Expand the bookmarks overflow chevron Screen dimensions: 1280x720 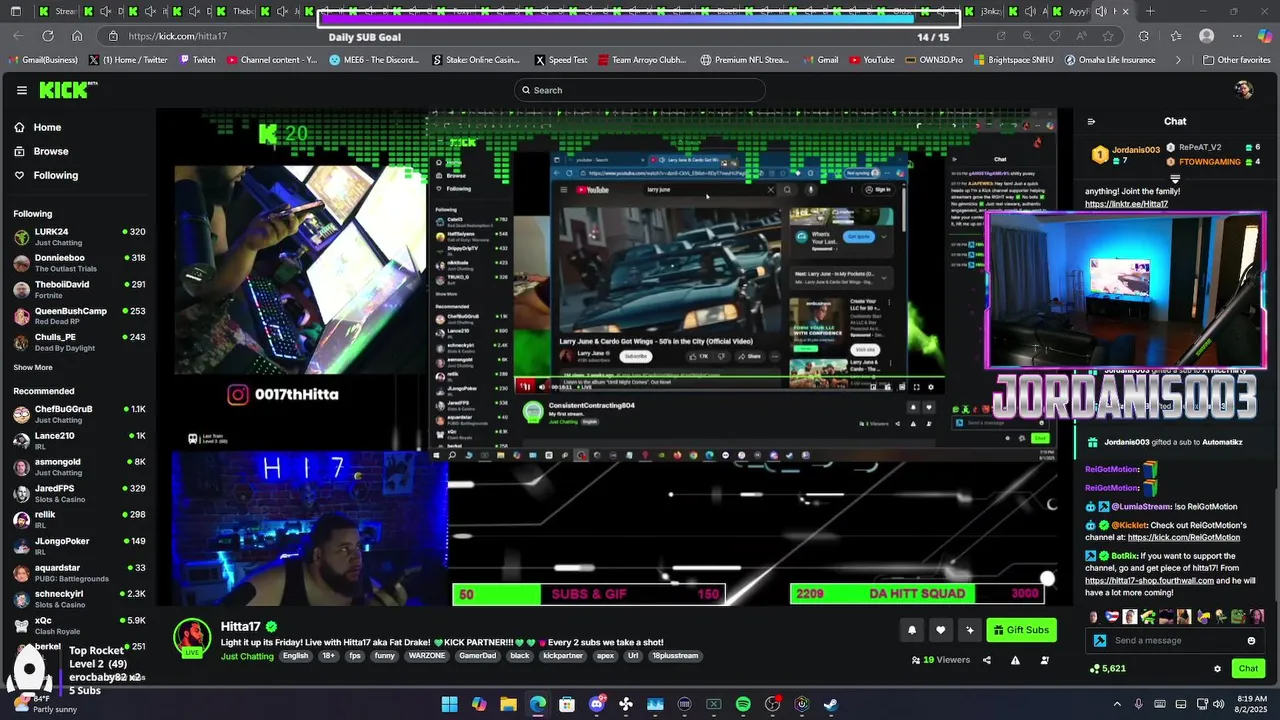(x=1177, y=60)
